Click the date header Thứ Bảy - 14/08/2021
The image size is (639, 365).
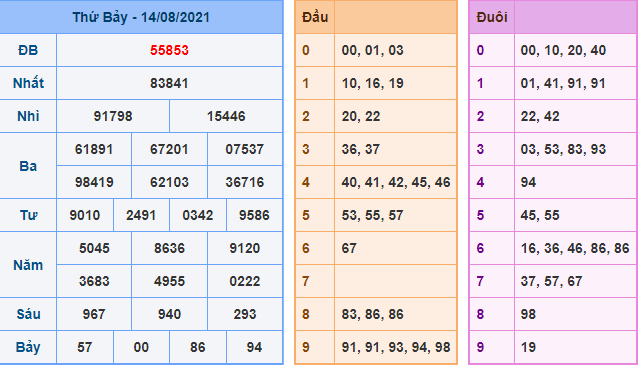pos(141,17)
